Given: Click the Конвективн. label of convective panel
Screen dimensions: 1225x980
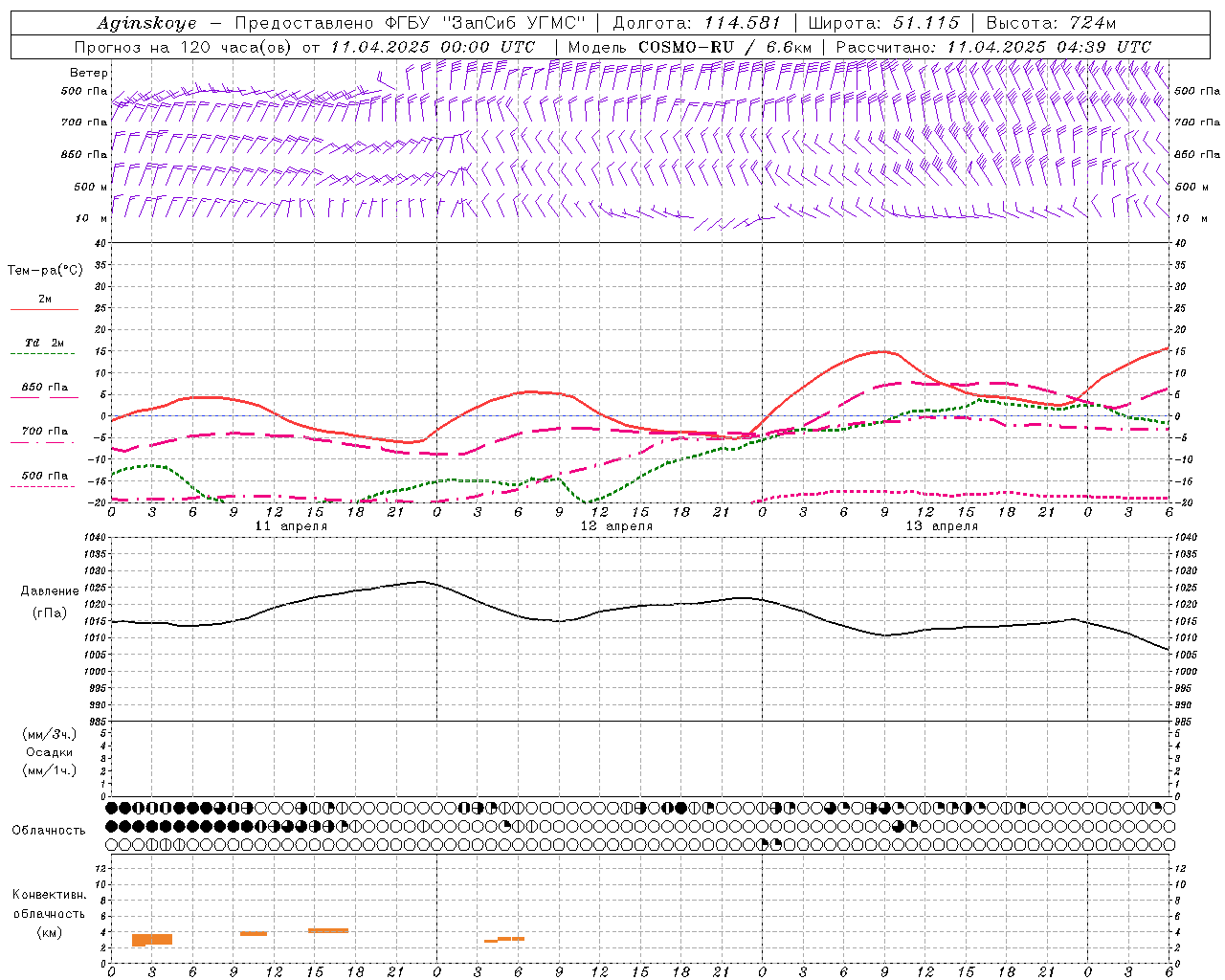Looking at the screenshot, I should [49, 895].
